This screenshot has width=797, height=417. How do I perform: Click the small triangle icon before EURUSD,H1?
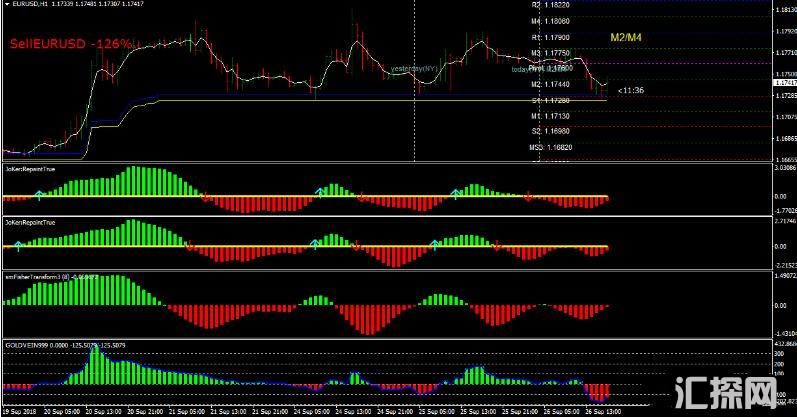pyautogui.click(x=6, y=4)
